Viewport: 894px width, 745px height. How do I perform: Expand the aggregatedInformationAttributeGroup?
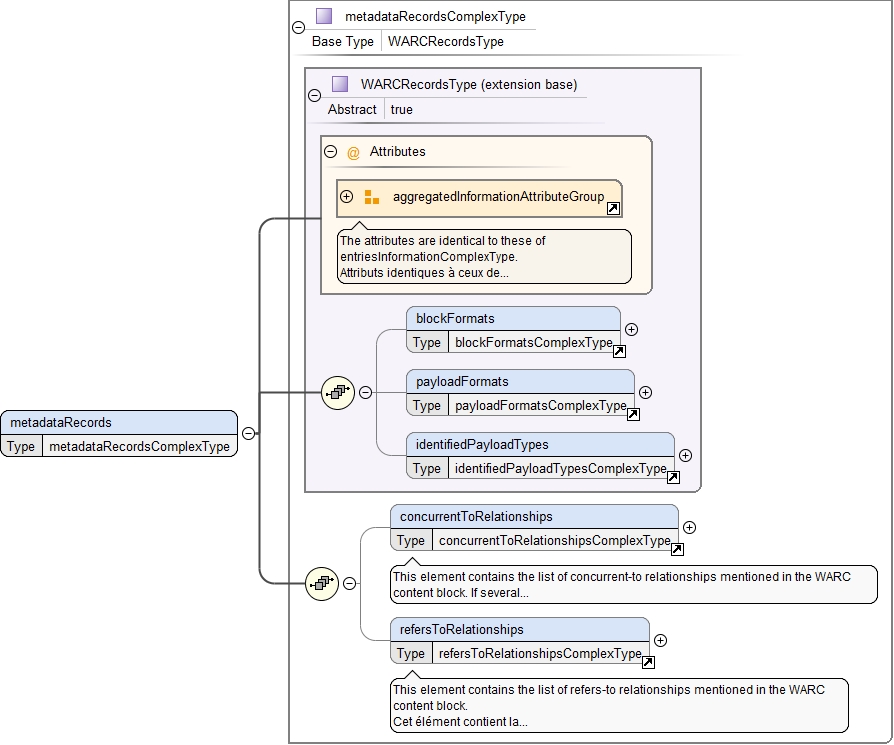[346, 197]
